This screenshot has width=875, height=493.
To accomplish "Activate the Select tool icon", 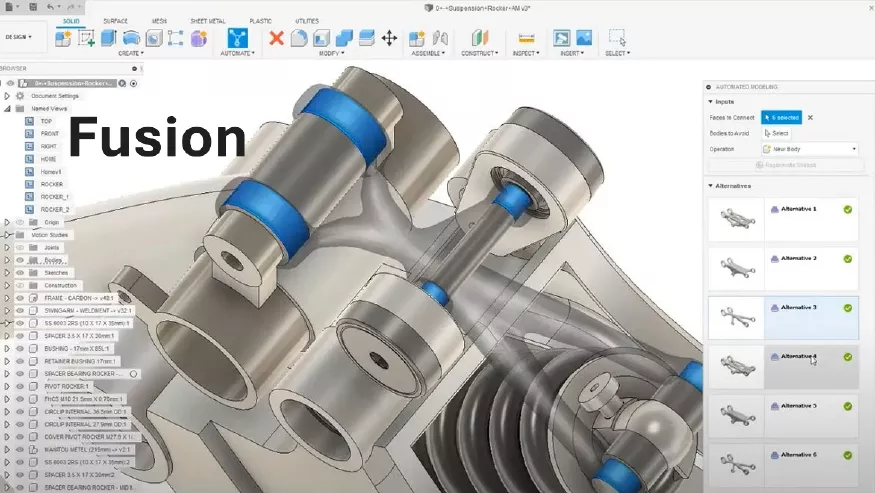I will pos(617,38).
